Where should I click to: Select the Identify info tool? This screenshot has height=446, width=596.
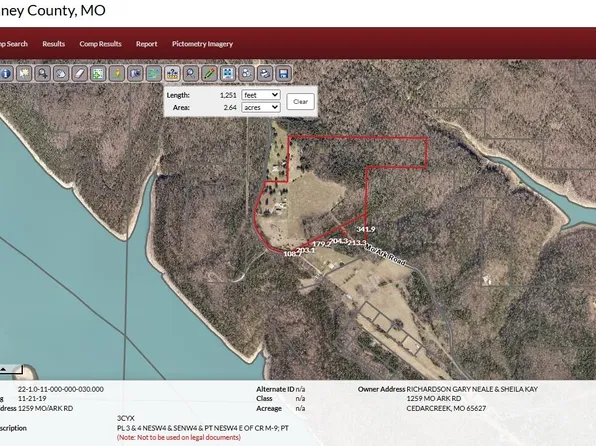click(6, 73)
